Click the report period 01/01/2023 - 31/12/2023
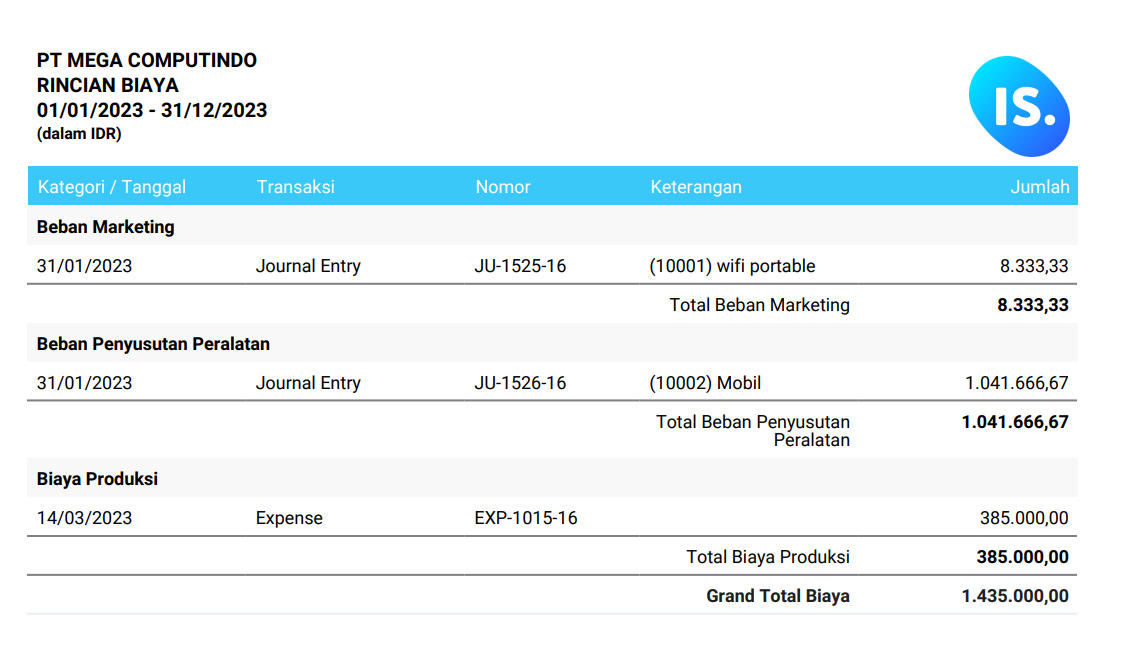The width and height of the screenshot is (1127, 666). [x=152, y=110]
